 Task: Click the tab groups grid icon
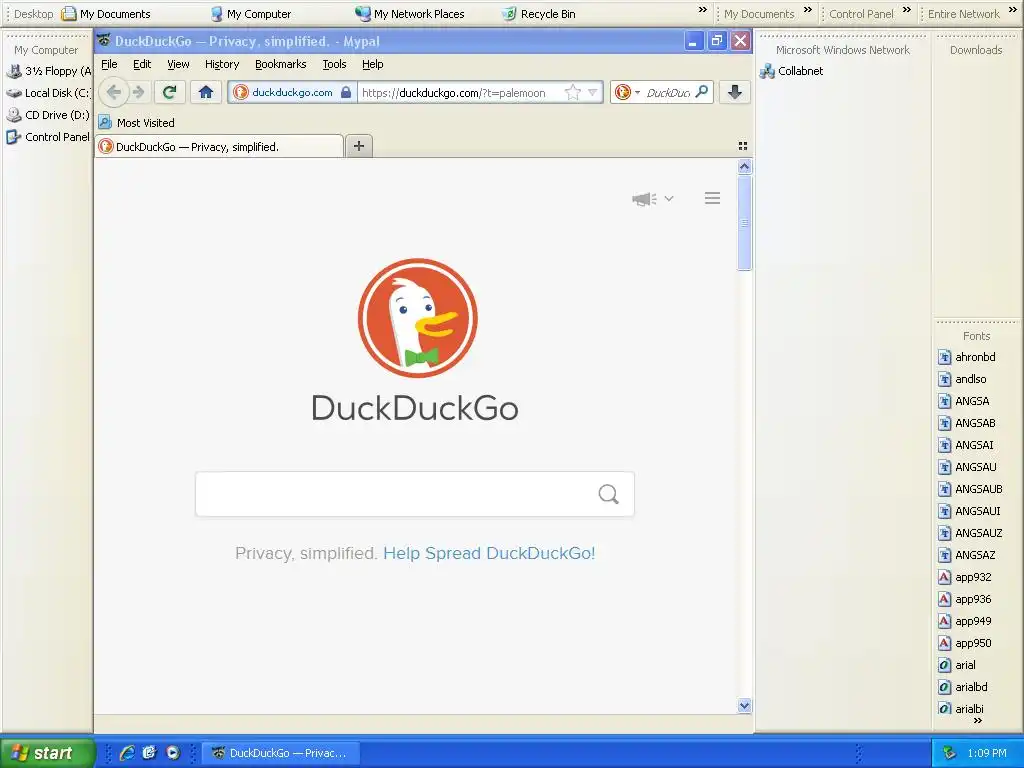point(743,146)
